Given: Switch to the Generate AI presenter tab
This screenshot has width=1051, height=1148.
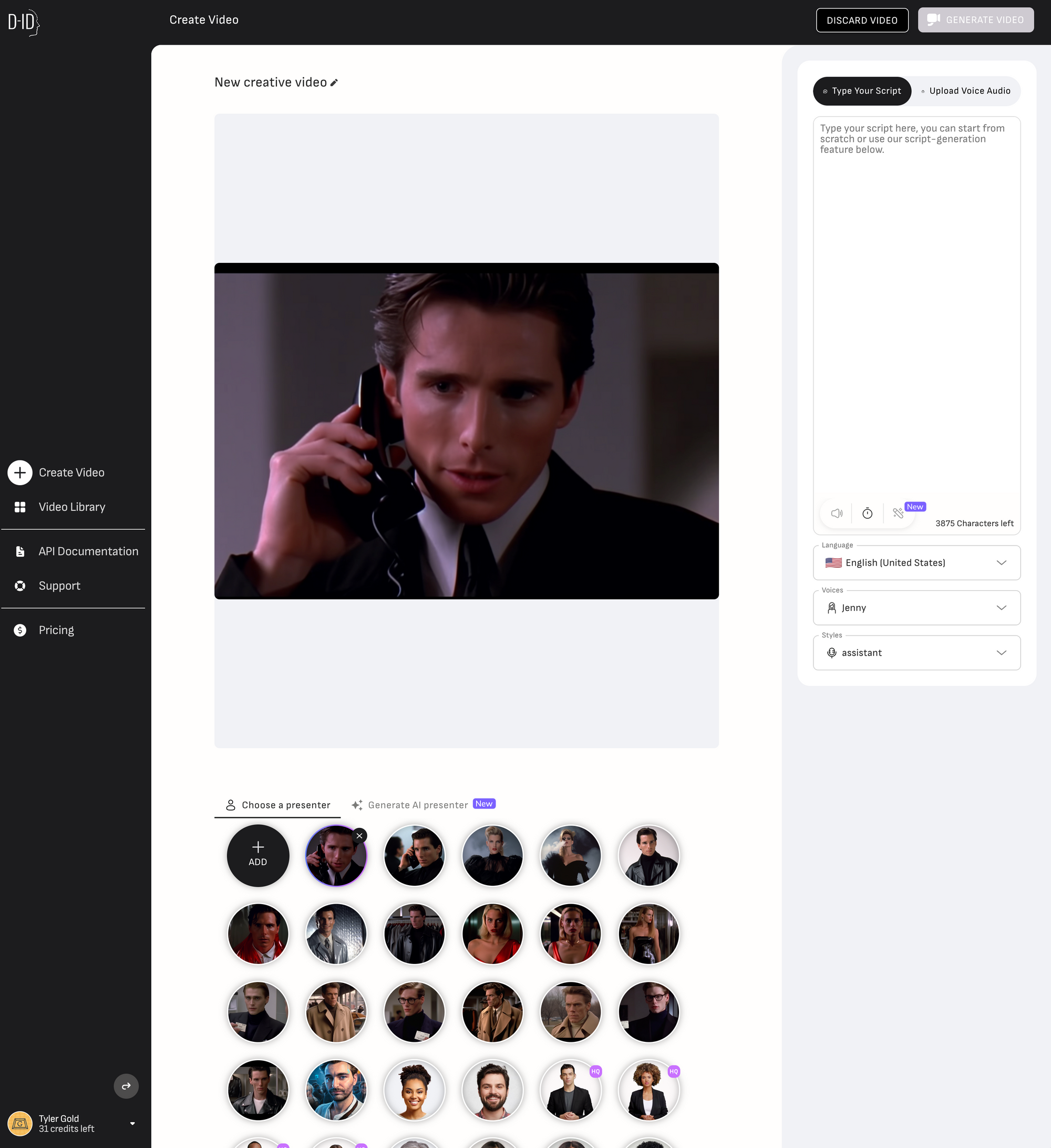Looking at the screenshot, I should click(418, 805).
